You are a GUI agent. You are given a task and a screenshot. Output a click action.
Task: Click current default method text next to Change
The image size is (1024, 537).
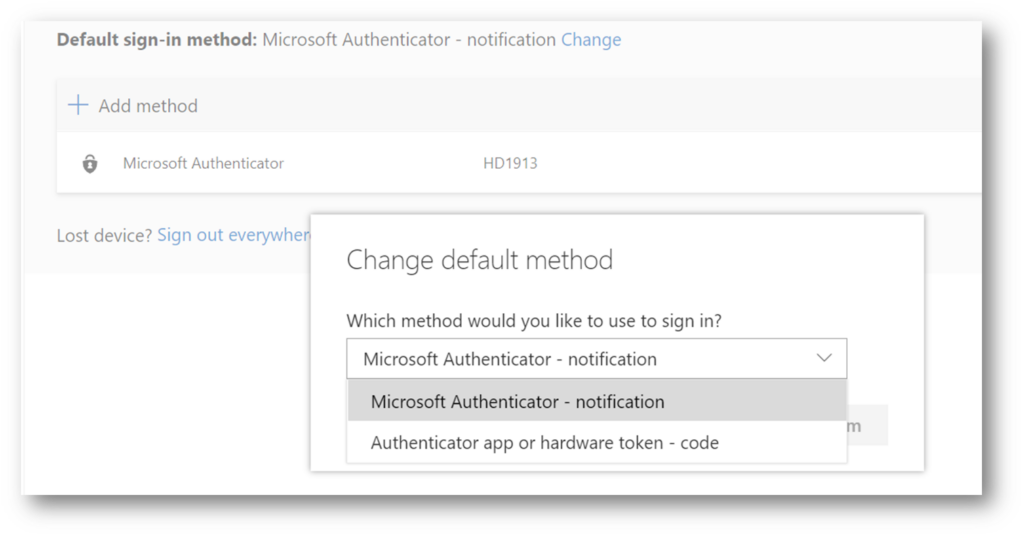point(409,40)
